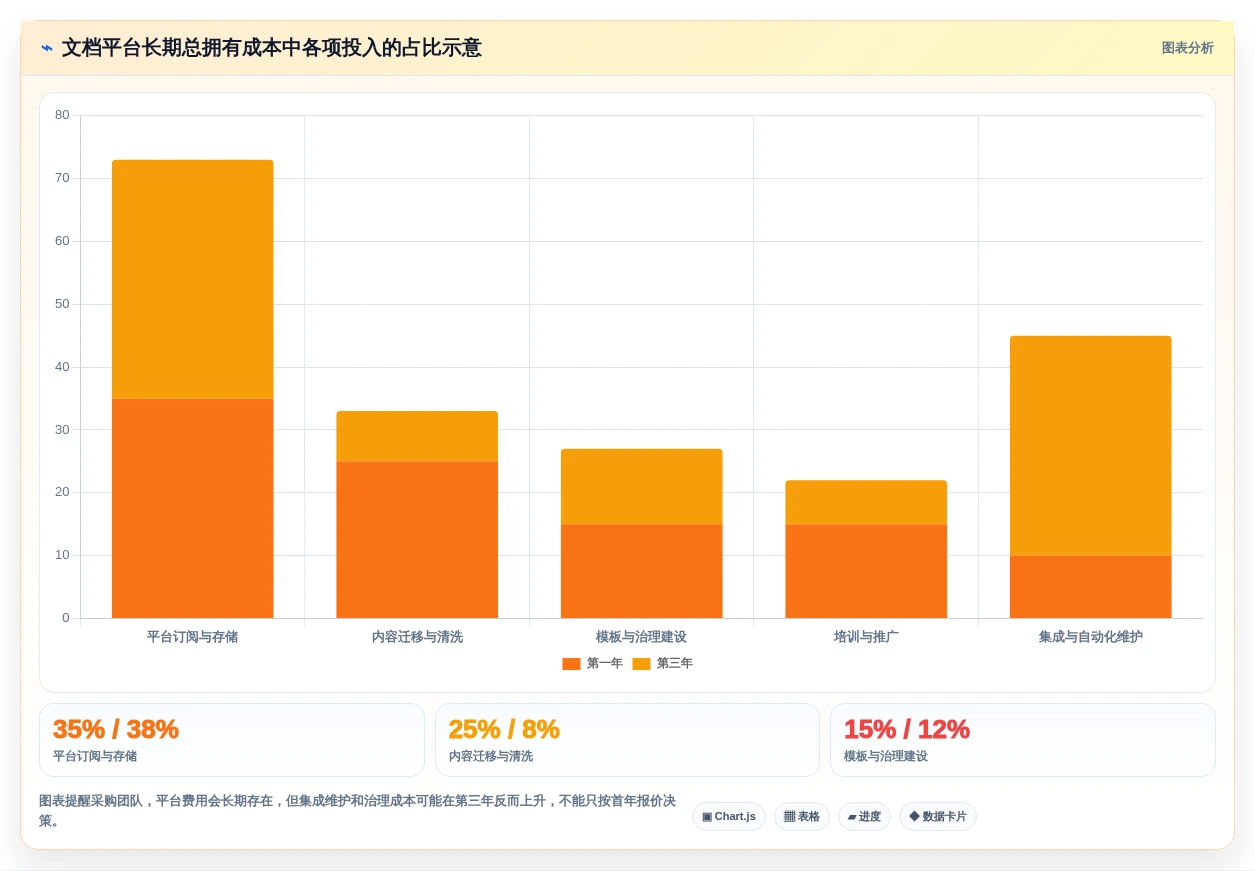The height and width of the screenshot is (871, 1255).
Task: Click the y-axis value 80
Action: (62, 115)
